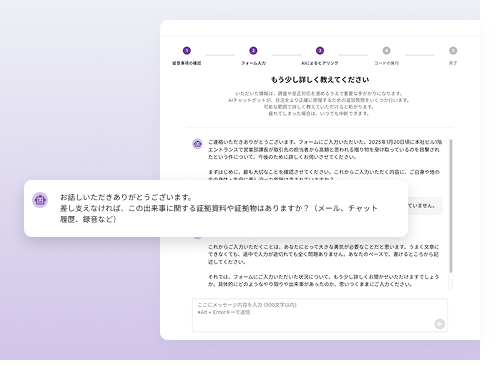Click chat paragraph starting それでは、フォームに

(323, 280)
